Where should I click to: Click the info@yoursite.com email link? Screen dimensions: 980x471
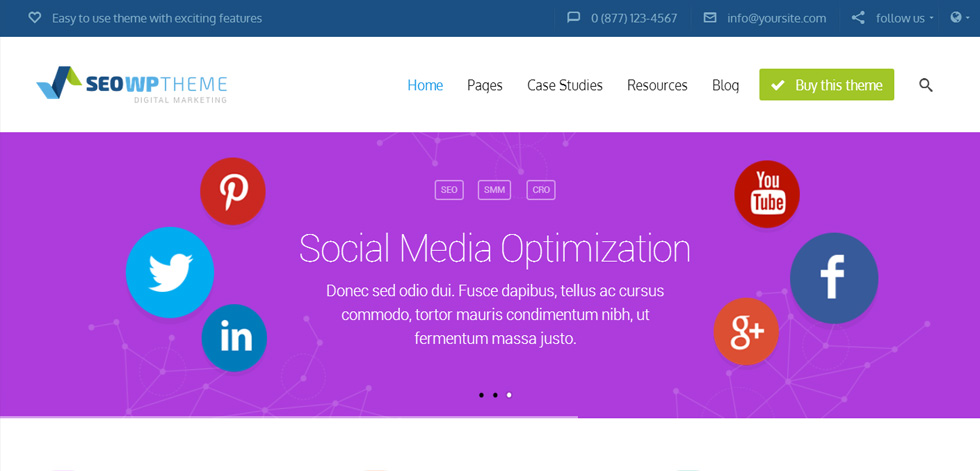click(777, 18)
